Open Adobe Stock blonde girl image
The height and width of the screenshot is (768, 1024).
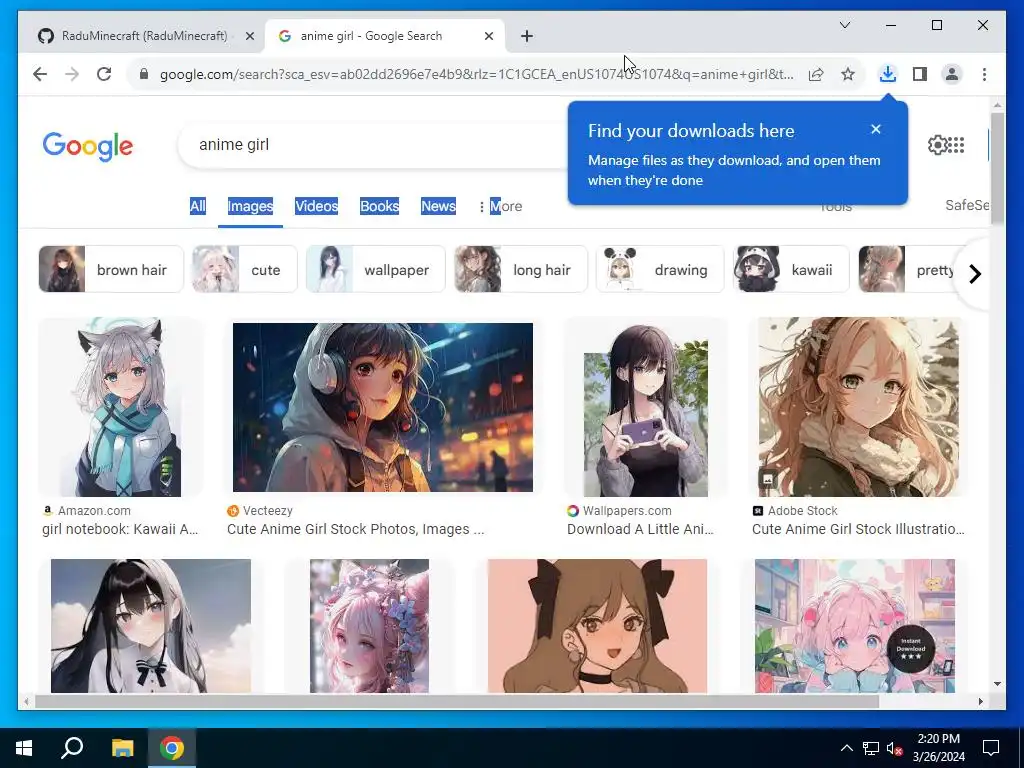coord(859,407)
